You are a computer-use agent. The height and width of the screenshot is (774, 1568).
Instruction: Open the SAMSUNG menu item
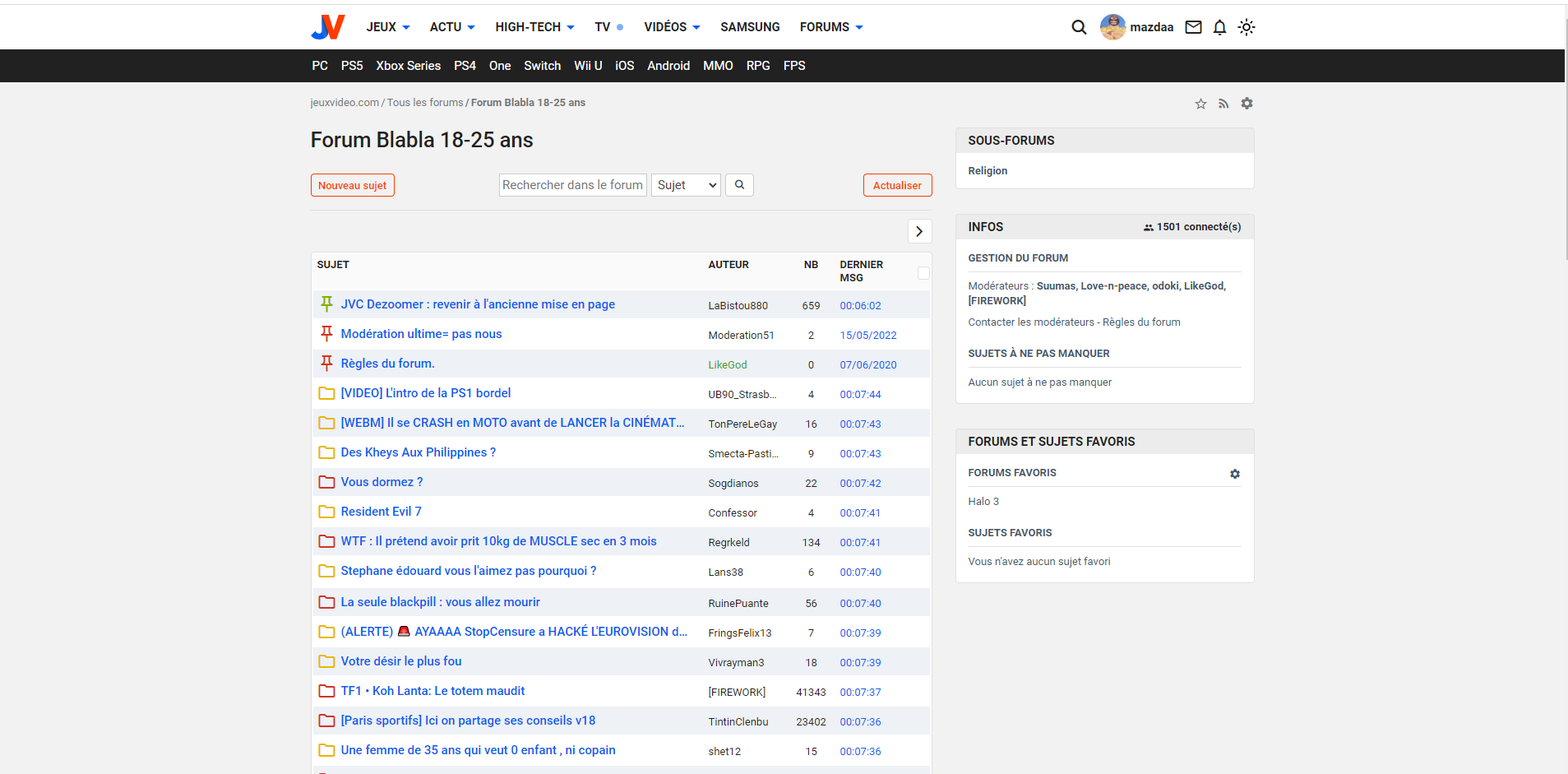click(x=750, y=27)
